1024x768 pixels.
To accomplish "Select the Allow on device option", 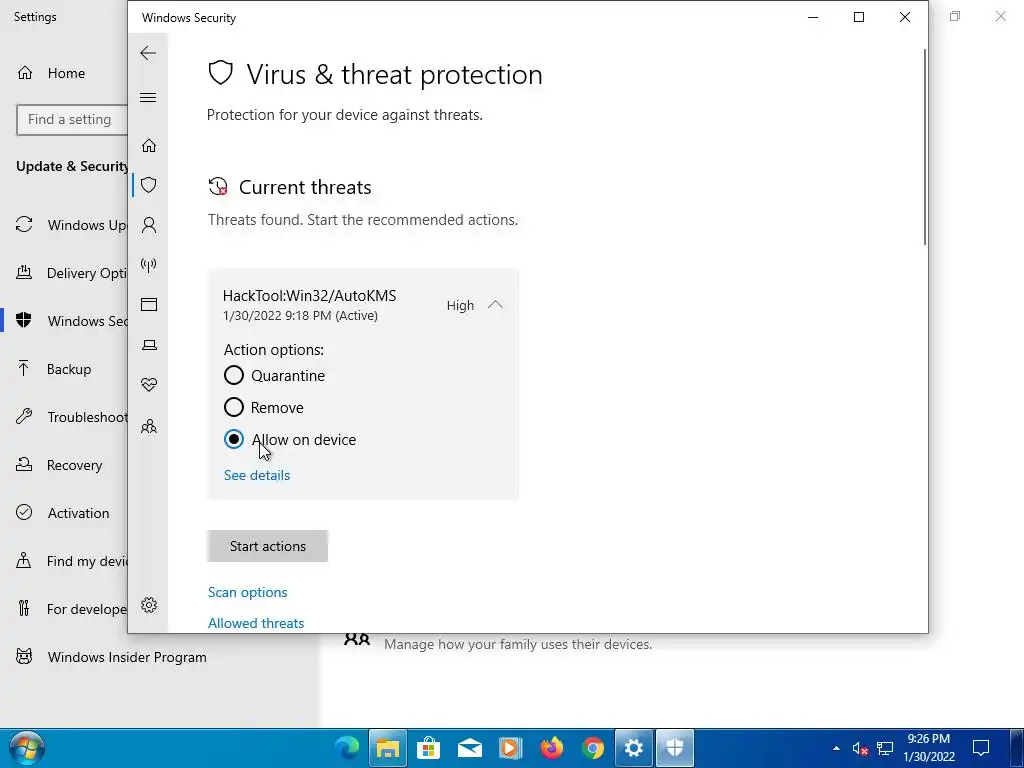I will (x=234, y=440).
